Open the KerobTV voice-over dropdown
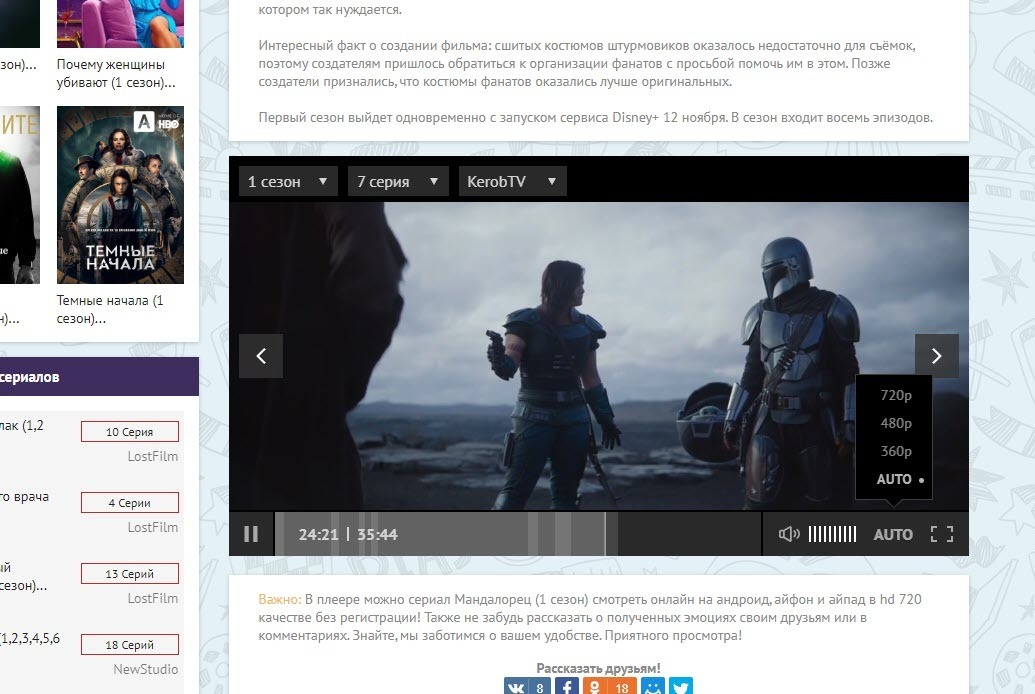 (512, 181)
